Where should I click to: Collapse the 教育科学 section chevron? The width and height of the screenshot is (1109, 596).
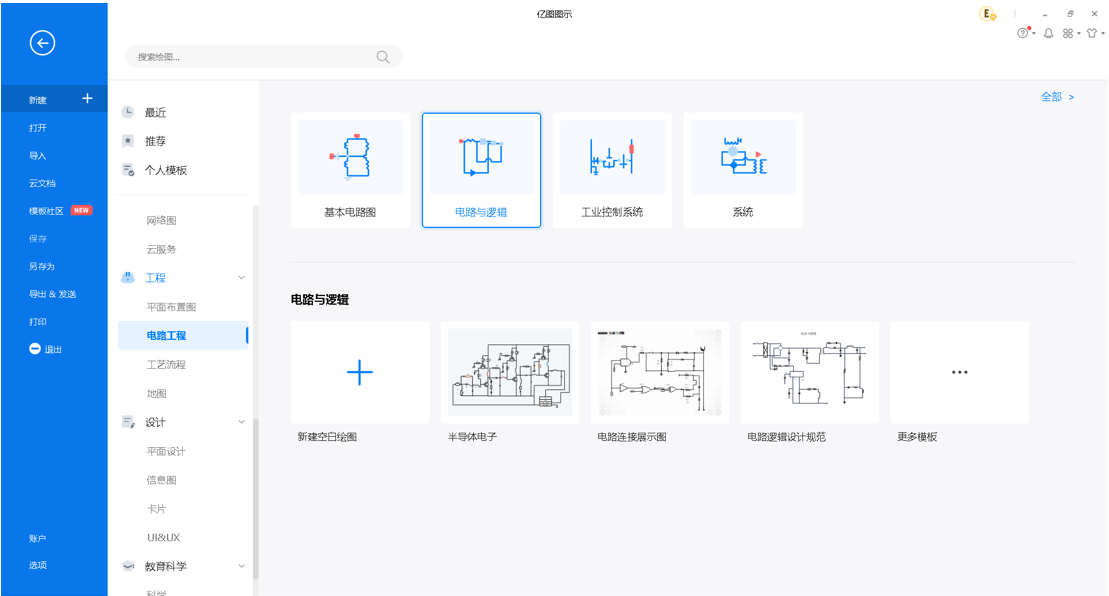[241, 566]
